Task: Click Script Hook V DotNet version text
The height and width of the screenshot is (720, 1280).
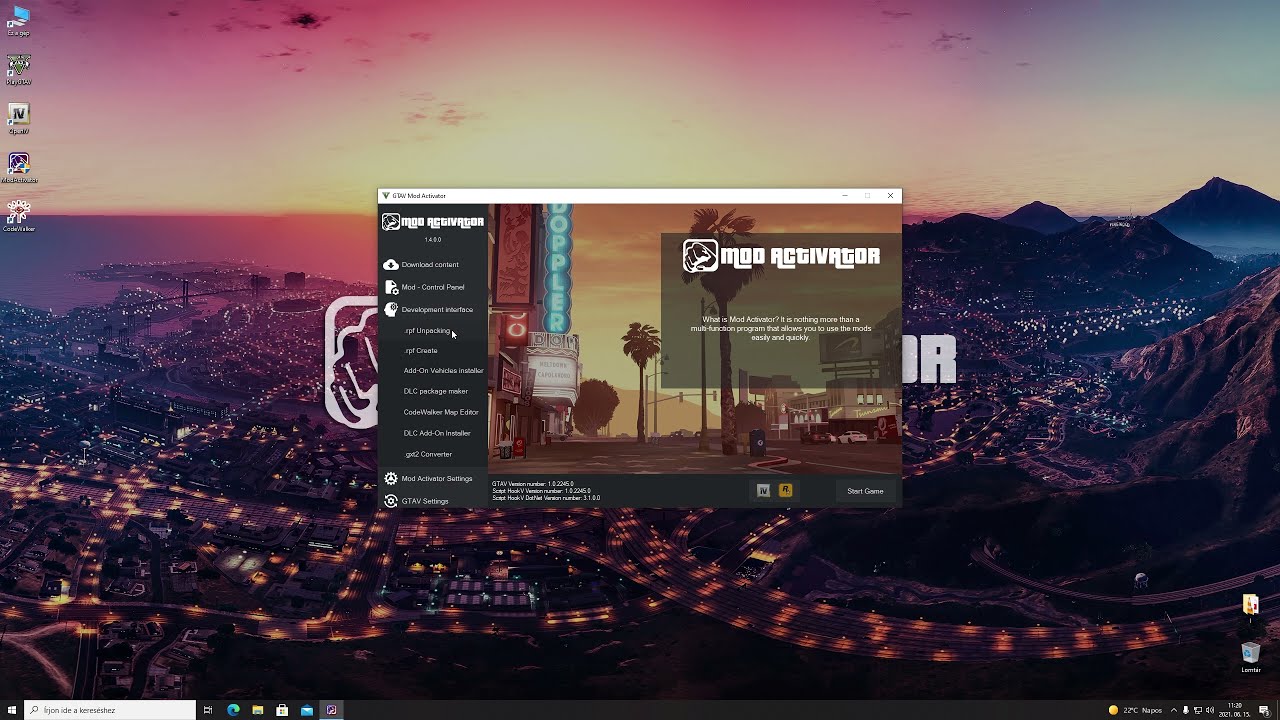Action: [x=546, y=498]
